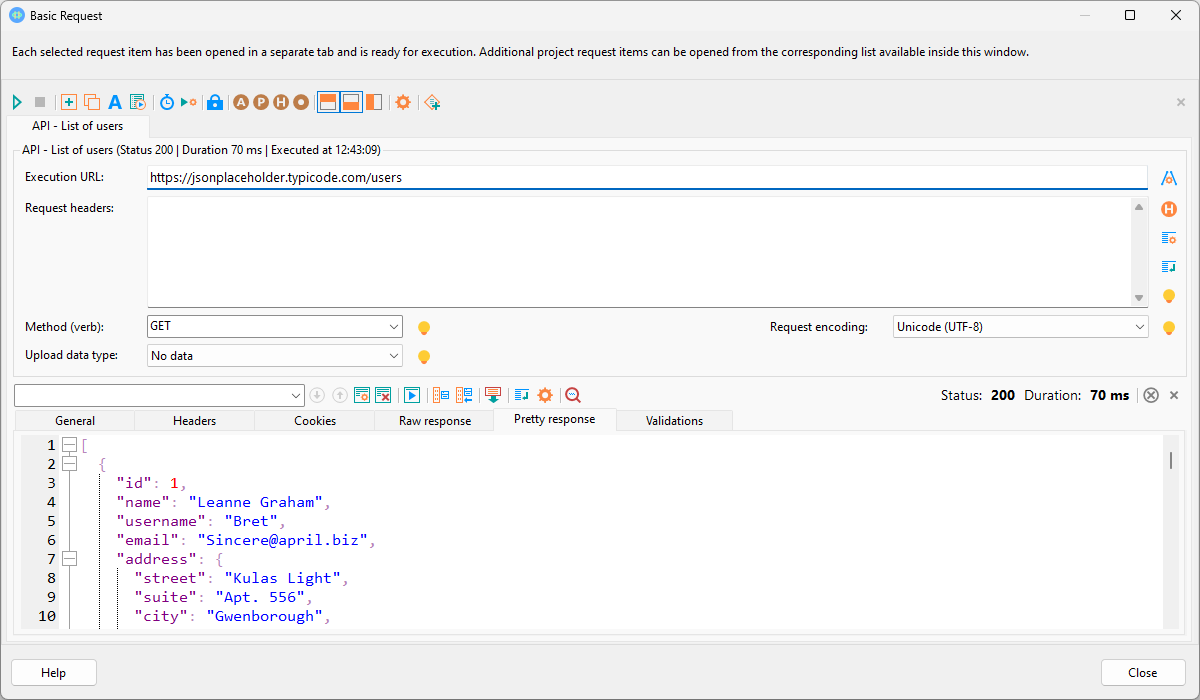
Task: Toggle word wrap in response toolbar
Action: pos(522,395)
